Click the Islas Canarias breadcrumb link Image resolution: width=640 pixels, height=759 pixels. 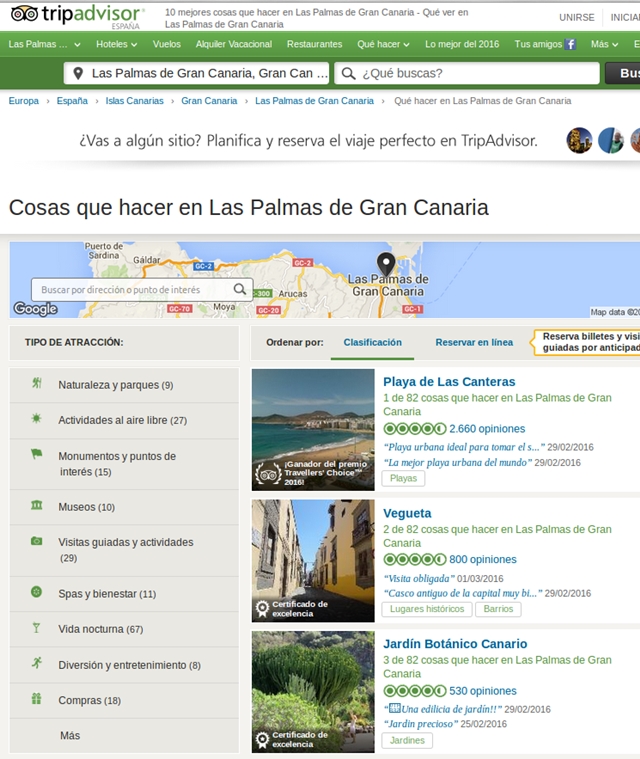(135, 101)
